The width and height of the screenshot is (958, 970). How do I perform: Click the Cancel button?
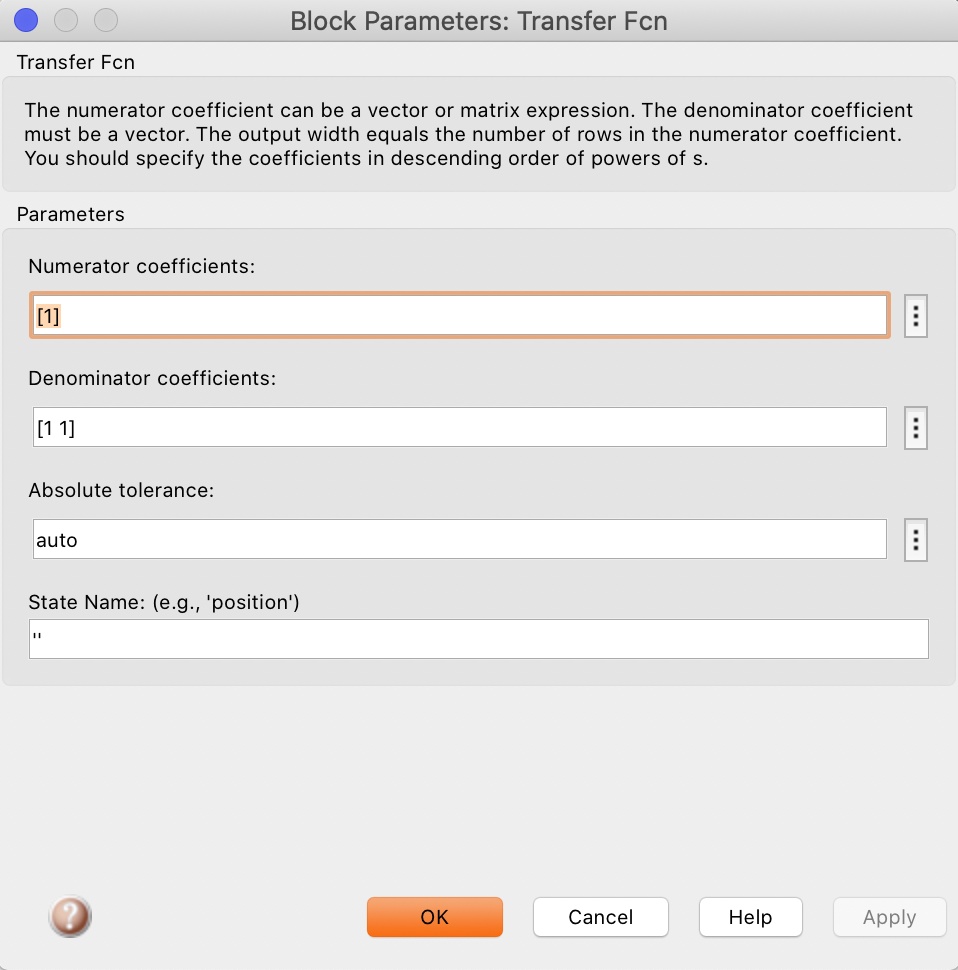point(600,916)
